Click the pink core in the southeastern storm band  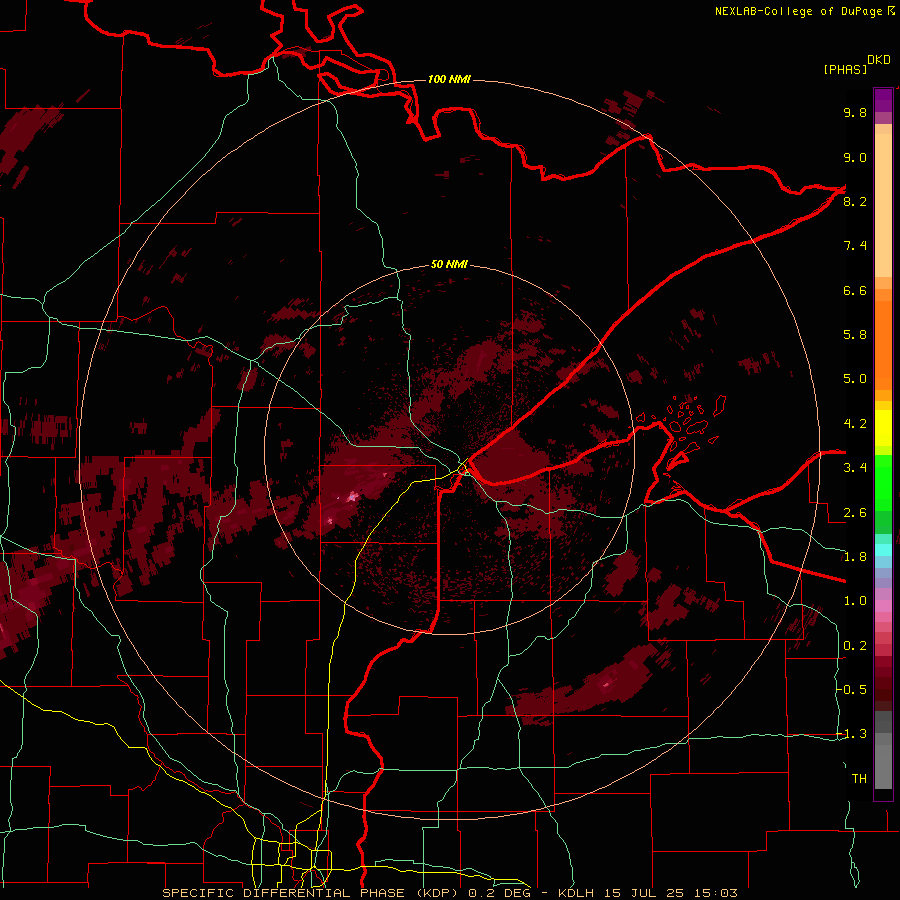pyautogui.click(x=607, y=684)
